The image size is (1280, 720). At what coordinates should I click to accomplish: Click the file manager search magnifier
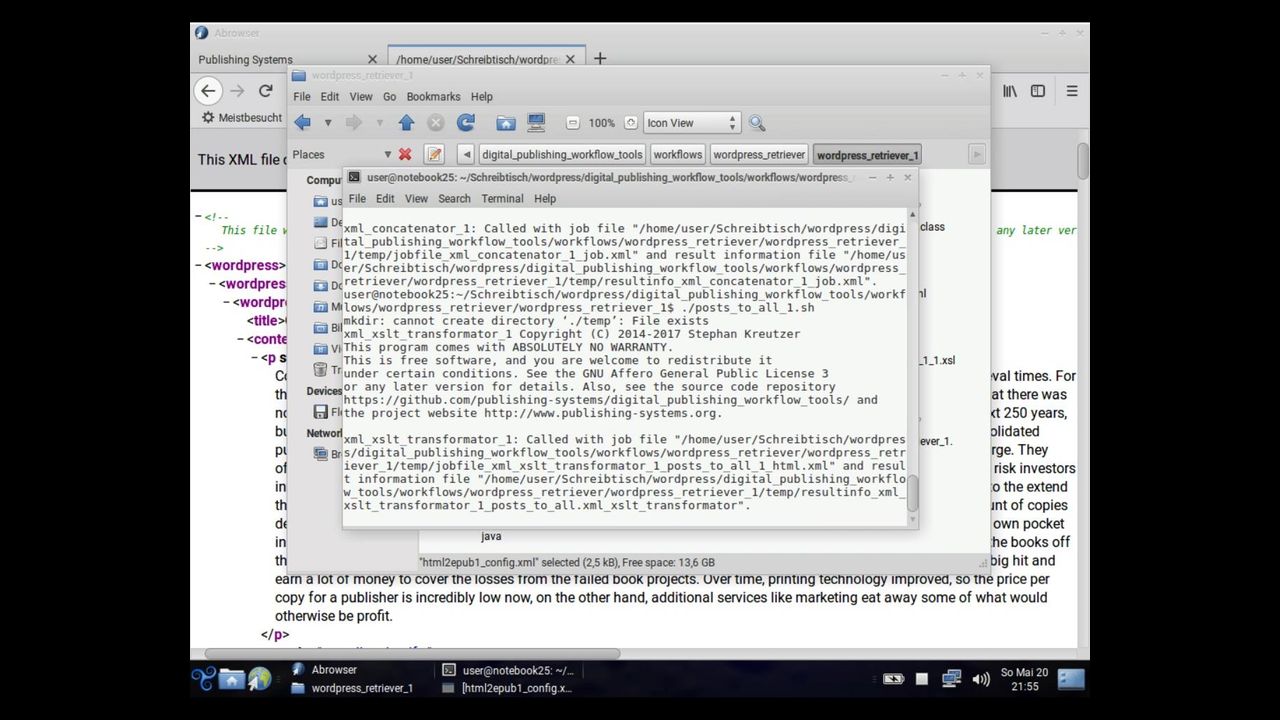757,123
